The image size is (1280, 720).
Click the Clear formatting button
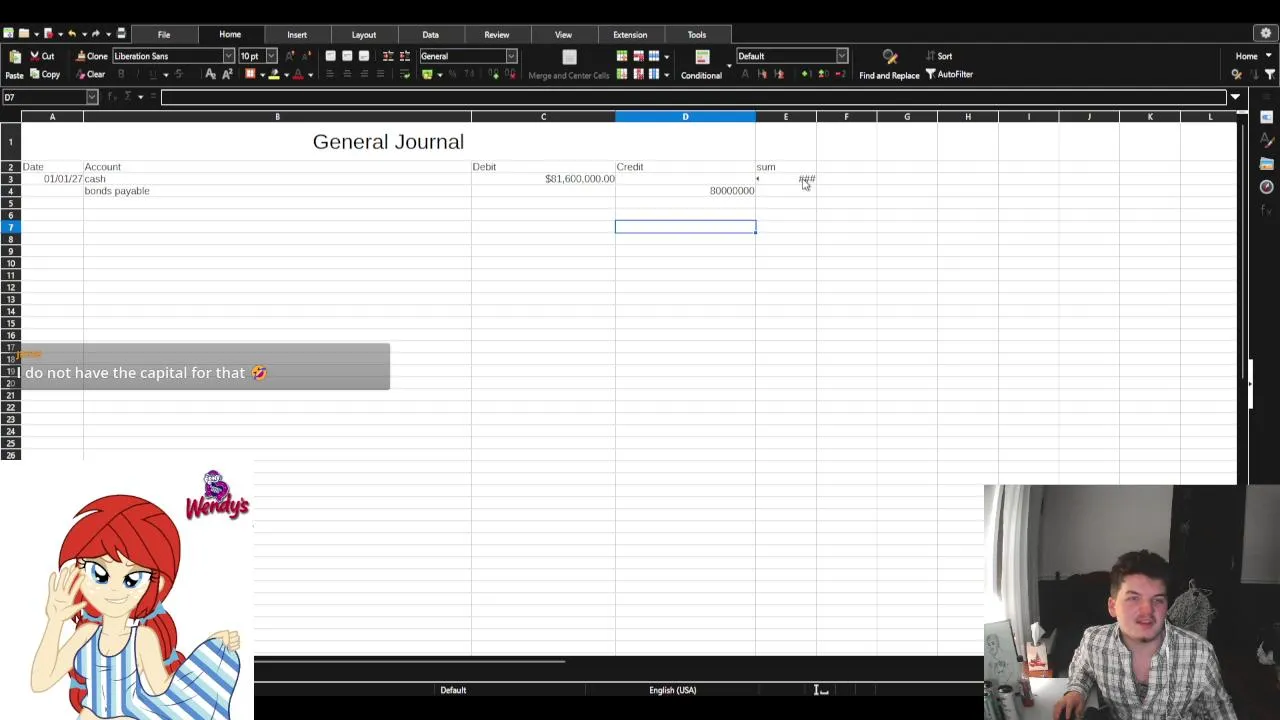pyautogui.click(x=90, y=74)
